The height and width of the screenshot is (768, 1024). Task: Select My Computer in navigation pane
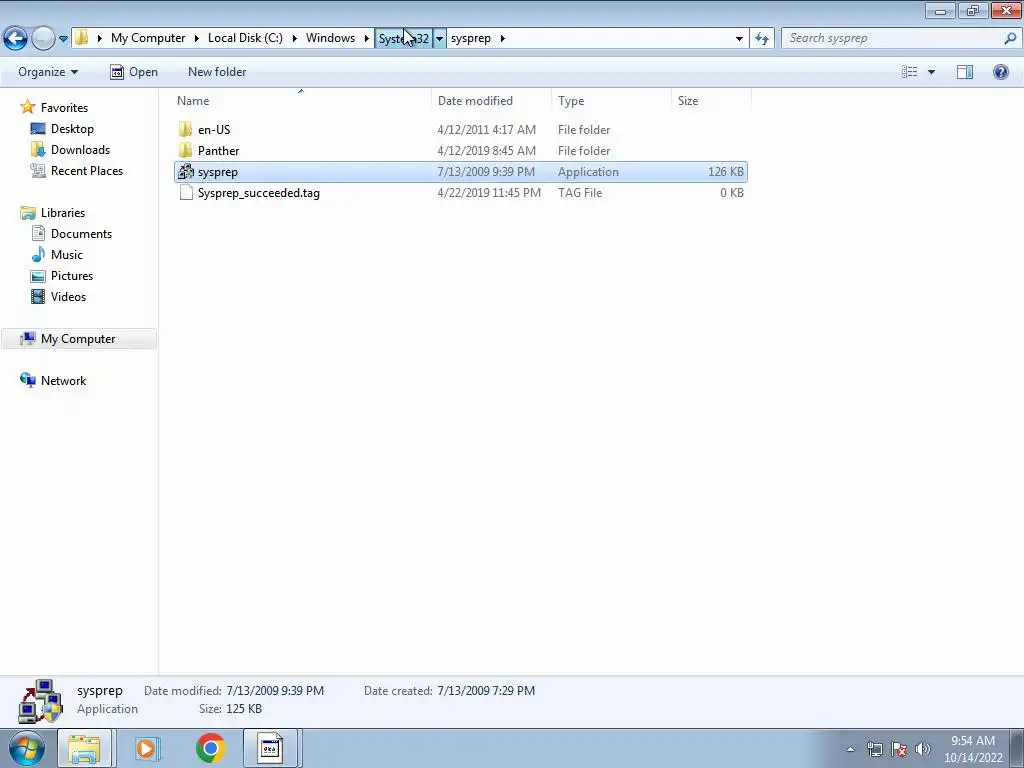tap(78, 338)
